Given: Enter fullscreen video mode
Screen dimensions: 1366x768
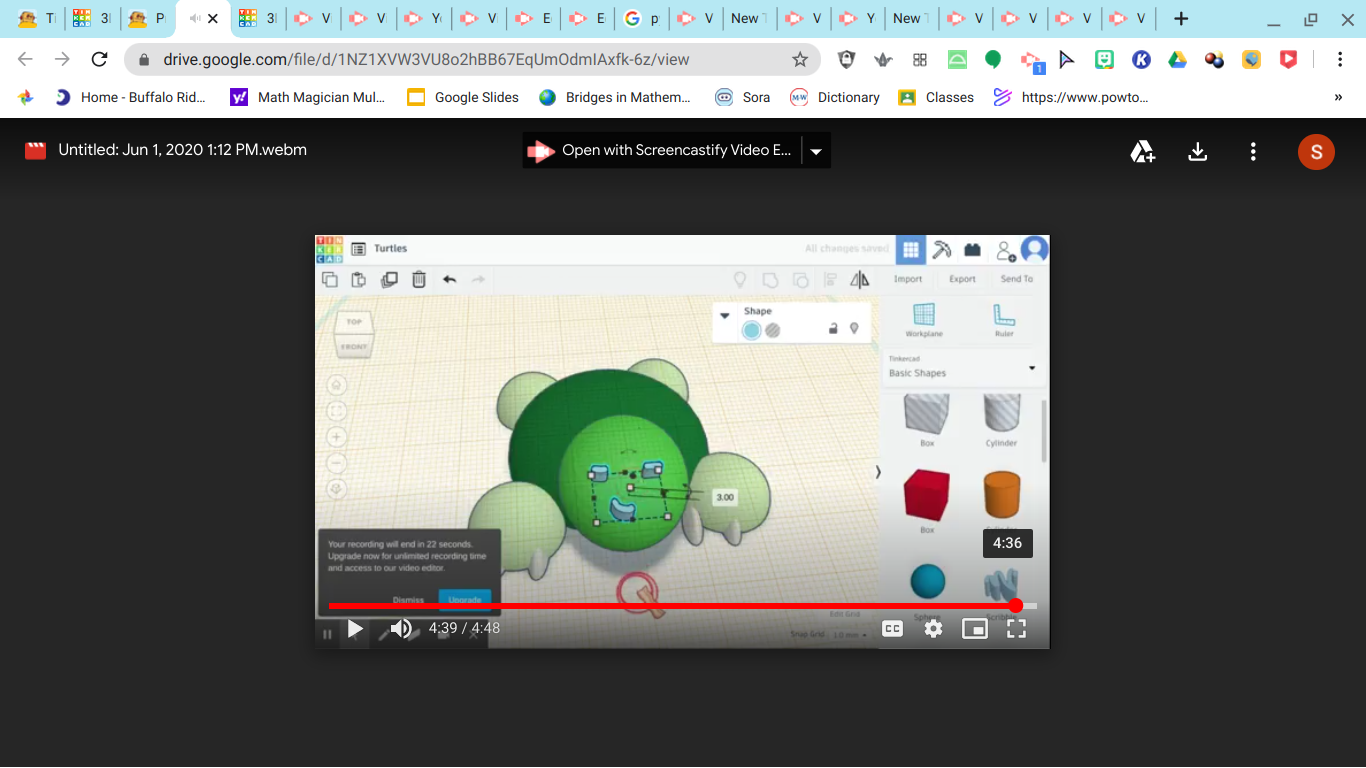Looking at the screenshot, I should (x=1016, y=629).
